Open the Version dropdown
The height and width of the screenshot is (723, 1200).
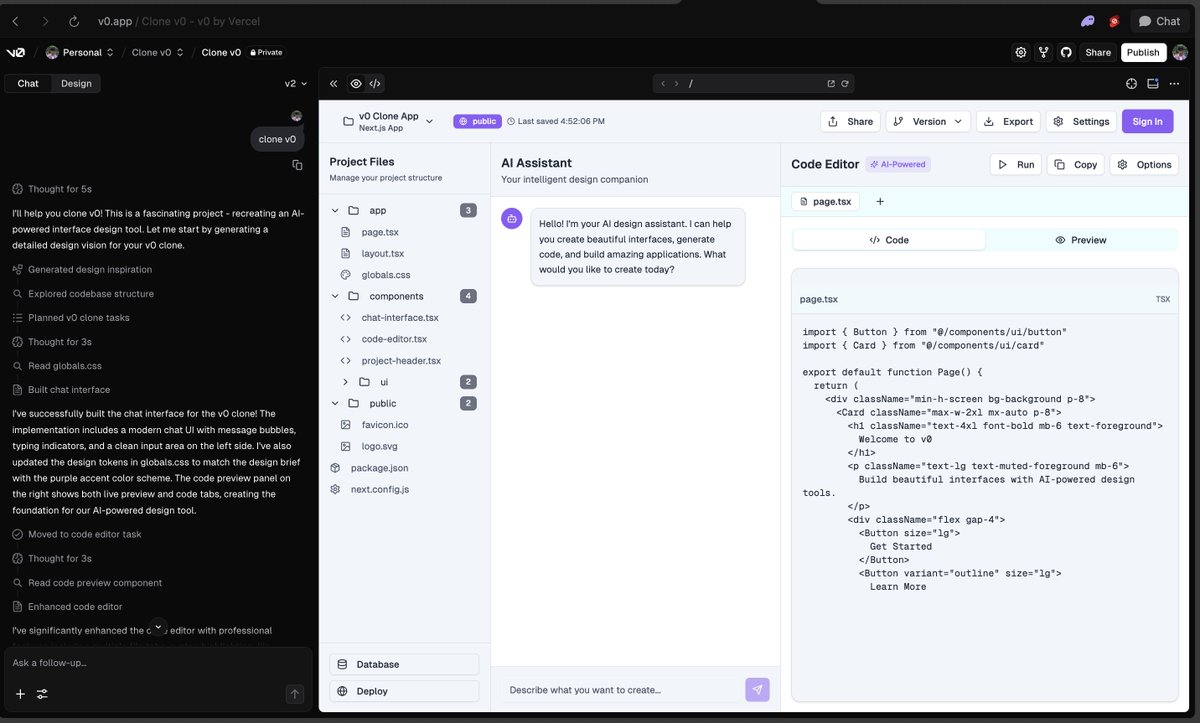coord(928,121)
